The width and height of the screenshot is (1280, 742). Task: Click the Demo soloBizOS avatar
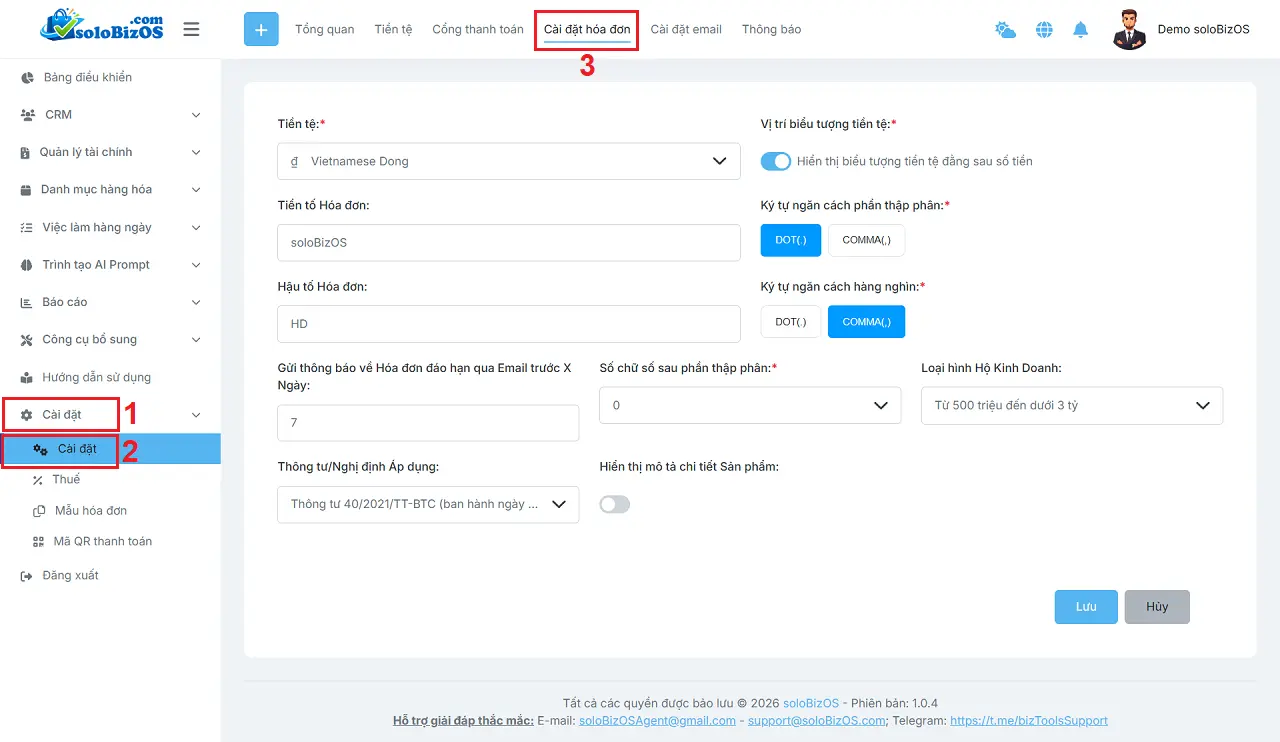click(x=1129, y=30)
